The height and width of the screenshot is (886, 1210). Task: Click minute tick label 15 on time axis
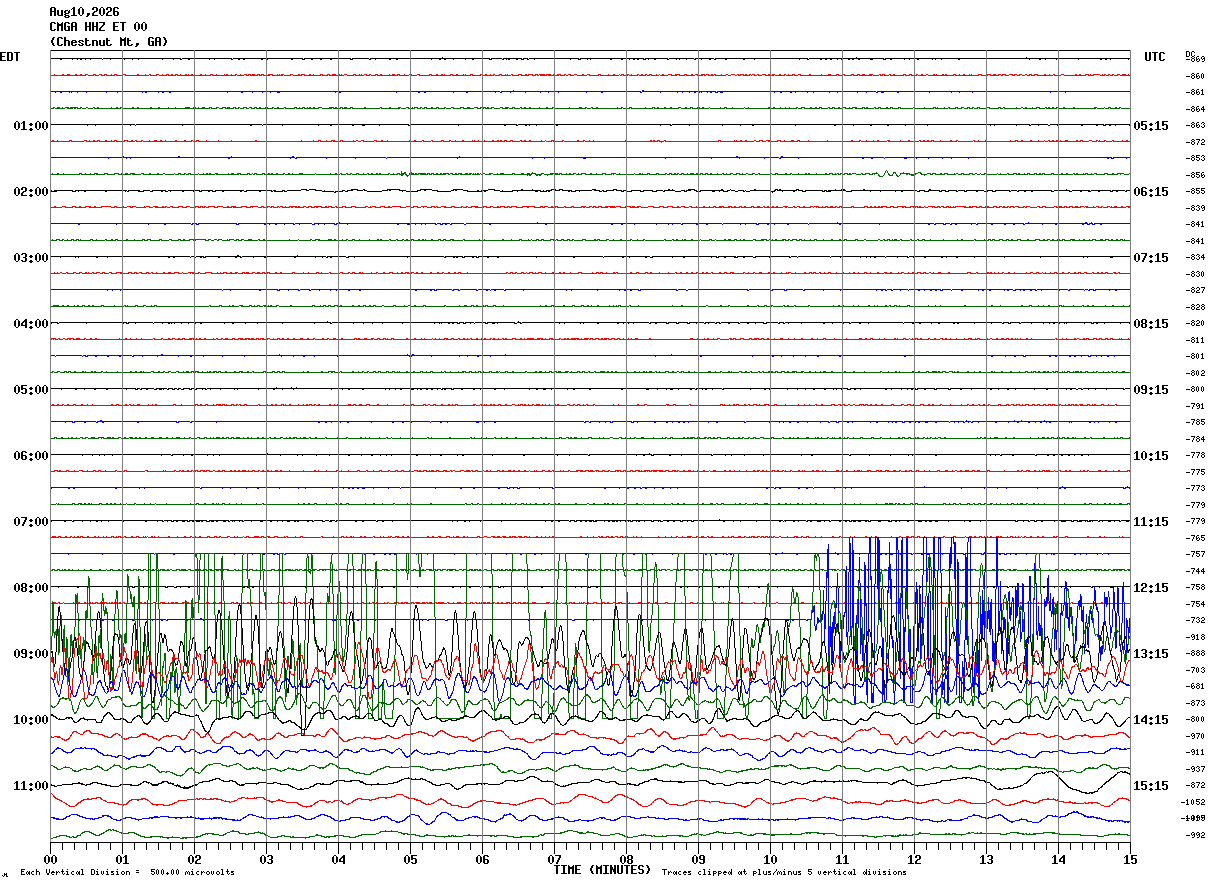point(1130,859)
